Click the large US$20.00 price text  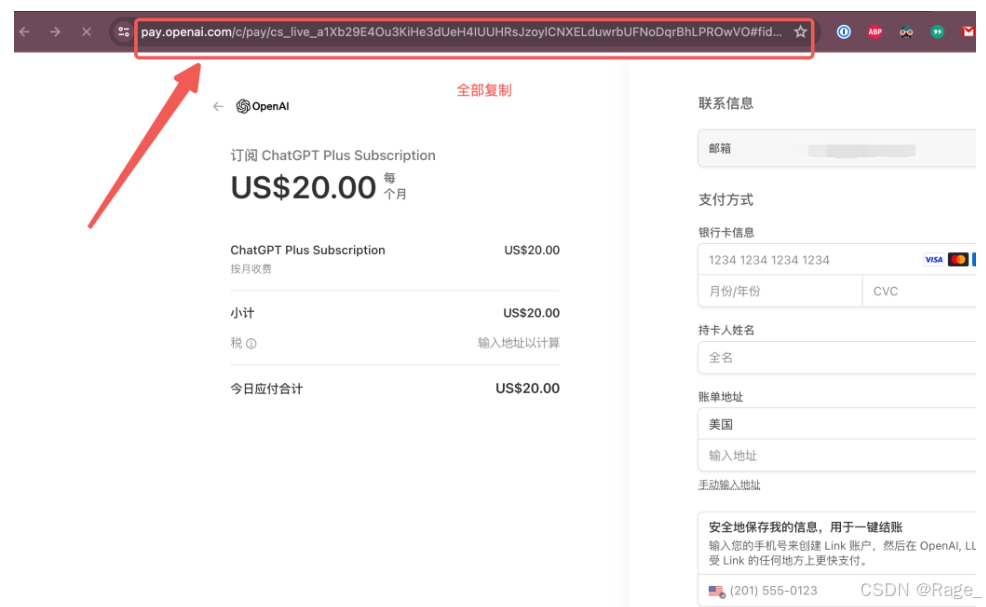(x=303, y=187)
